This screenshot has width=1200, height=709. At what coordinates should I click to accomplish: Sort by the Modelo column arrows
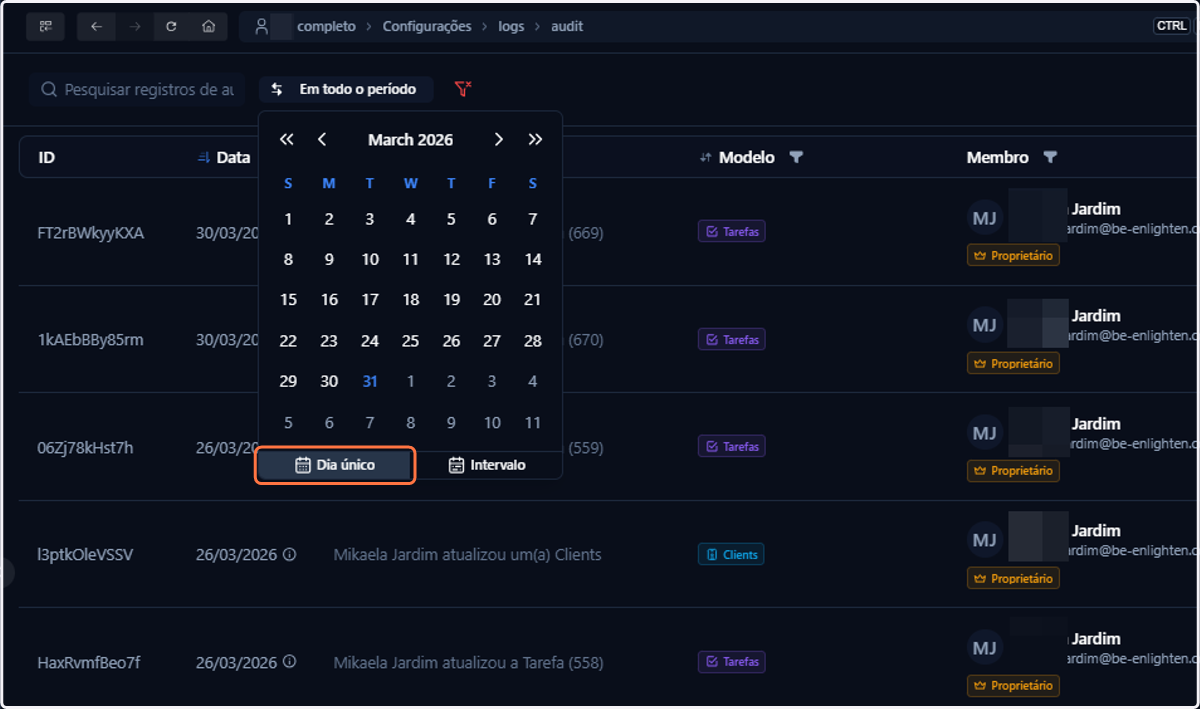(x=705, y=157)
